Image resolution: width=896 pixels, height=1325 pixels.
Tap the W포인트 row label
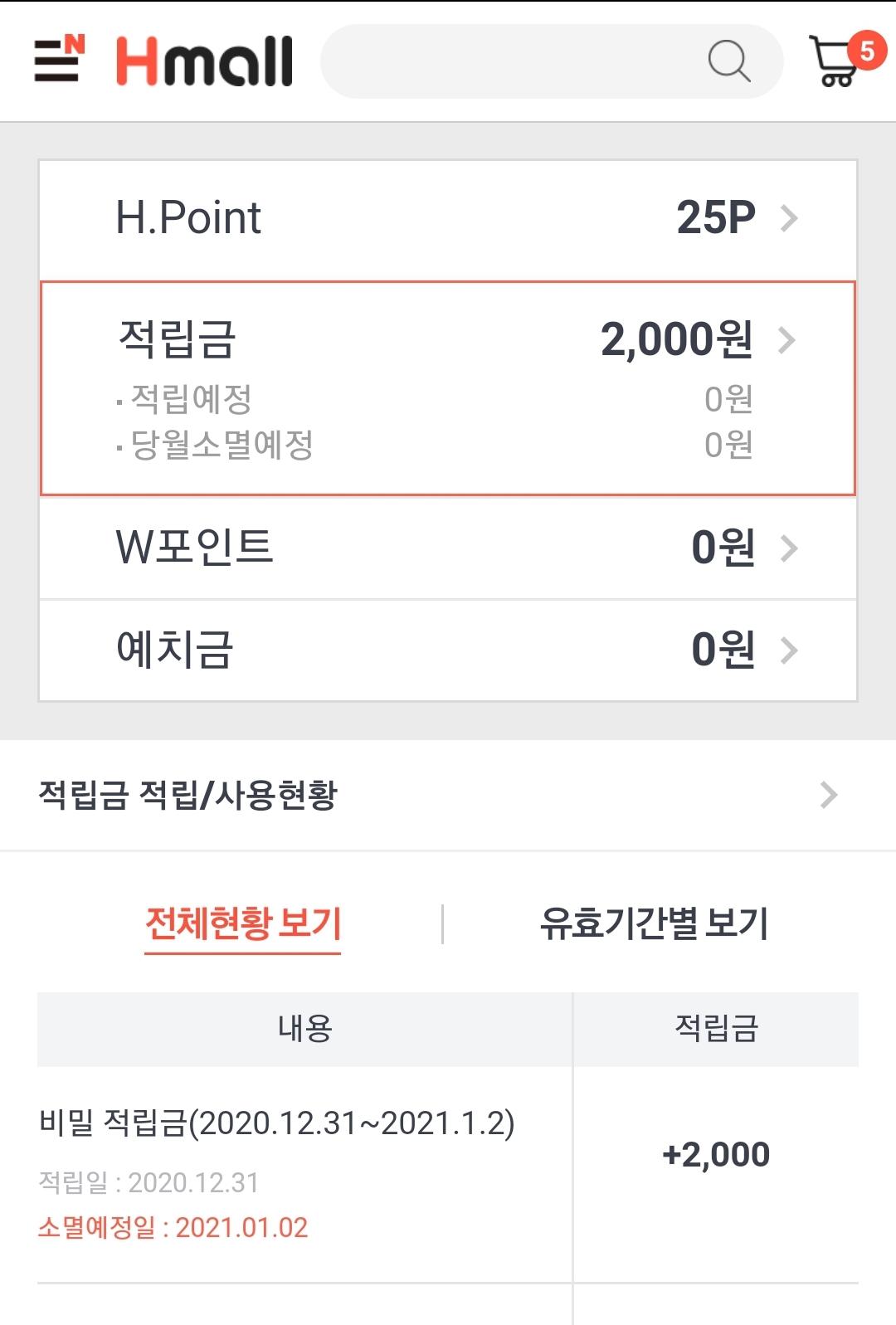(x=194, y=548)
